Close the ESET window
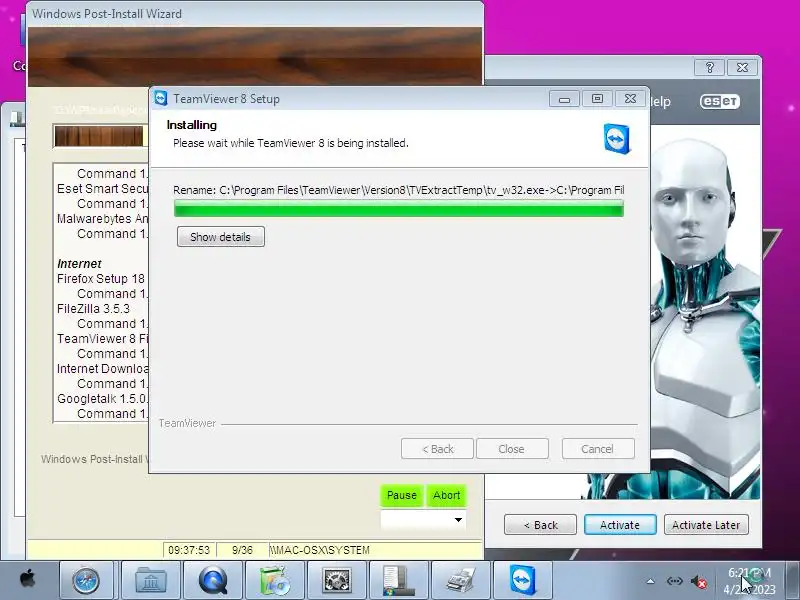This screenshot has height=600, width=800. pos(742,67)
